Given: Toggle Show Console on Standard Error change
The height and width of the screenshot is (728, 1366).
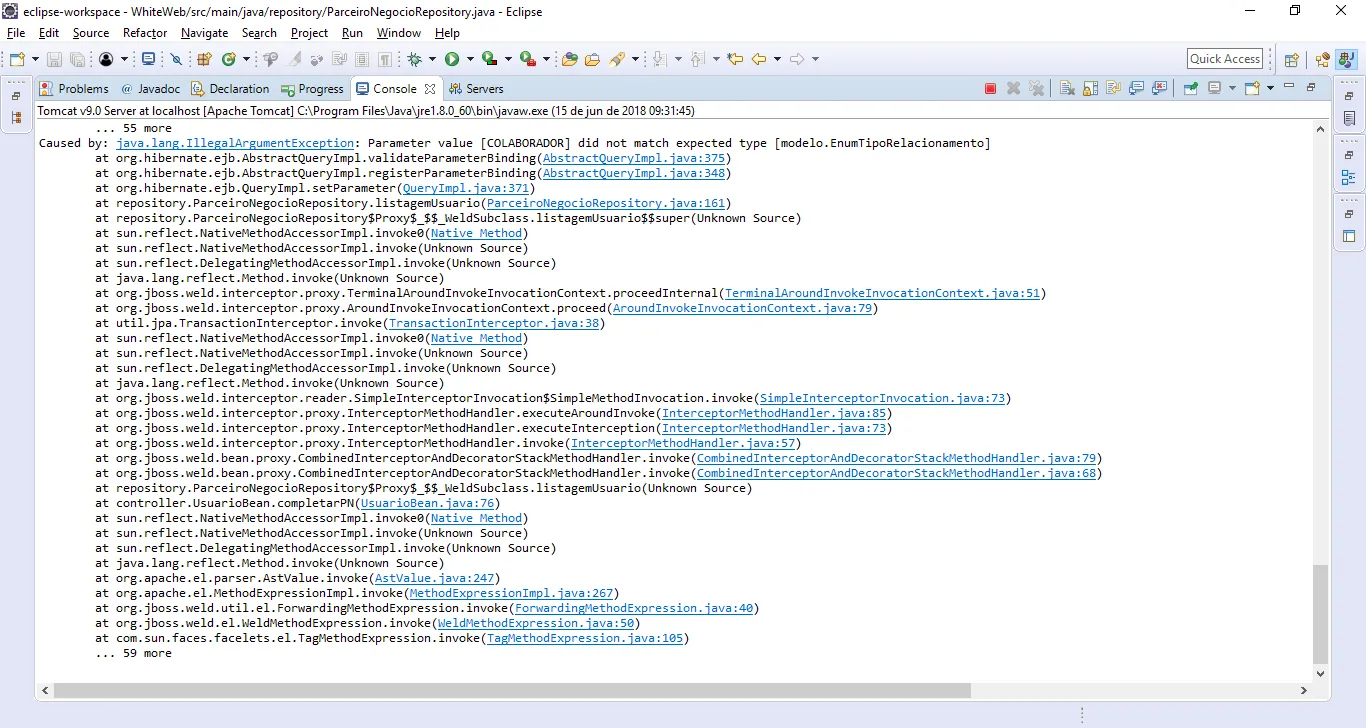Looking at the screenshot, I should 1160,88.
